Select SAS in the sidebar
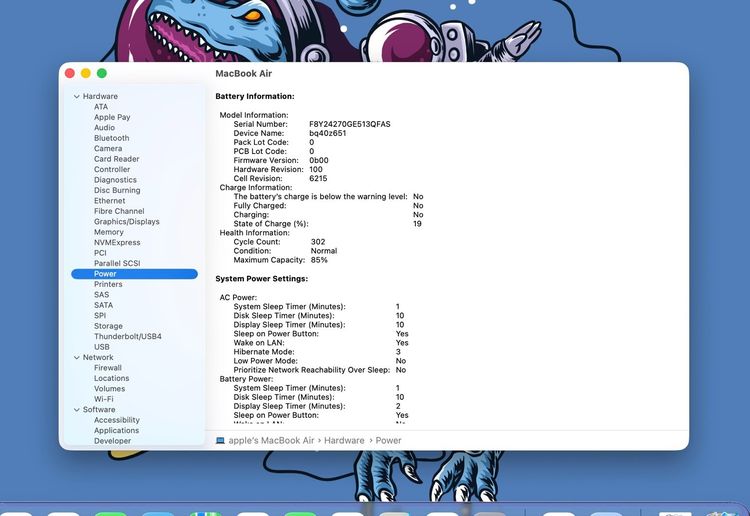Image resolution: width=750 pixels, height=516 pixels. (x=101, y=295)
